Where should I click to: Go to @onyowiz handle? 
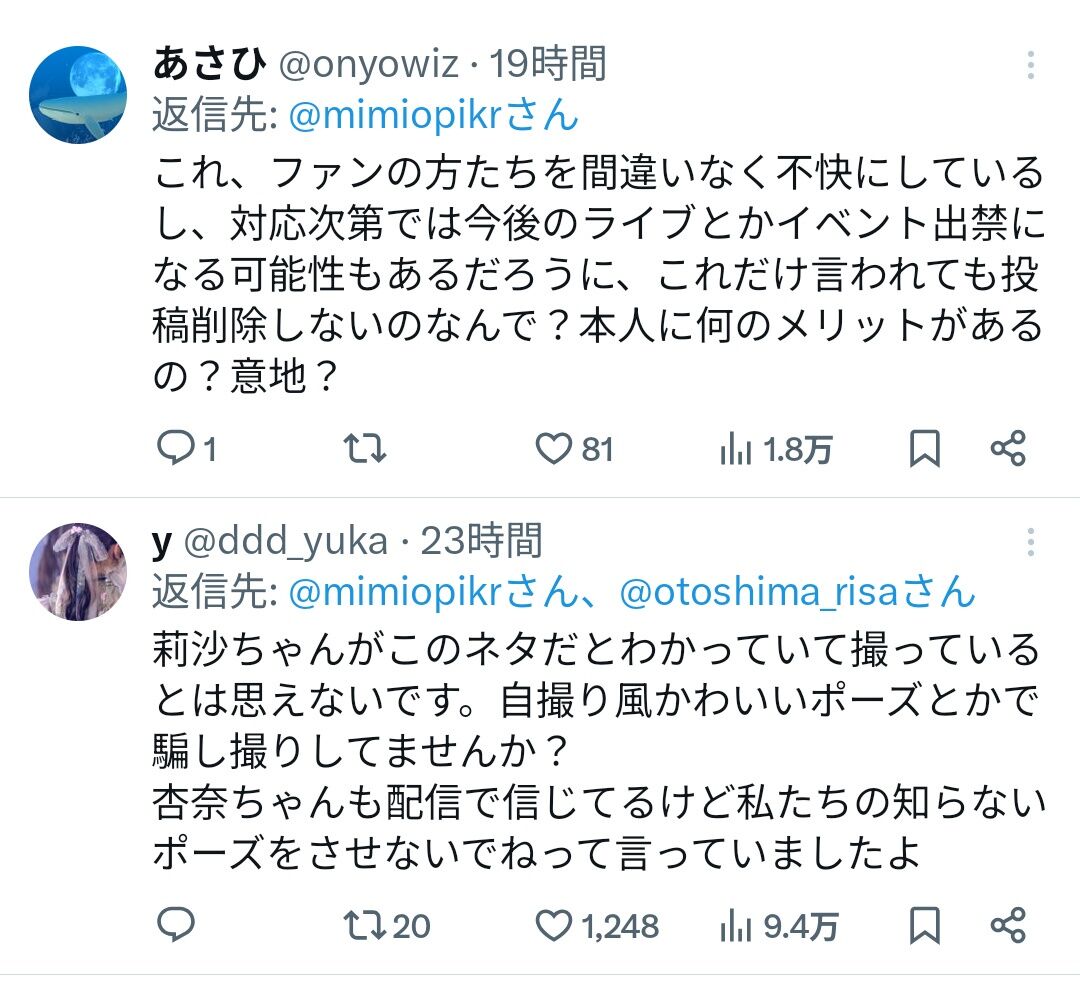367,65
